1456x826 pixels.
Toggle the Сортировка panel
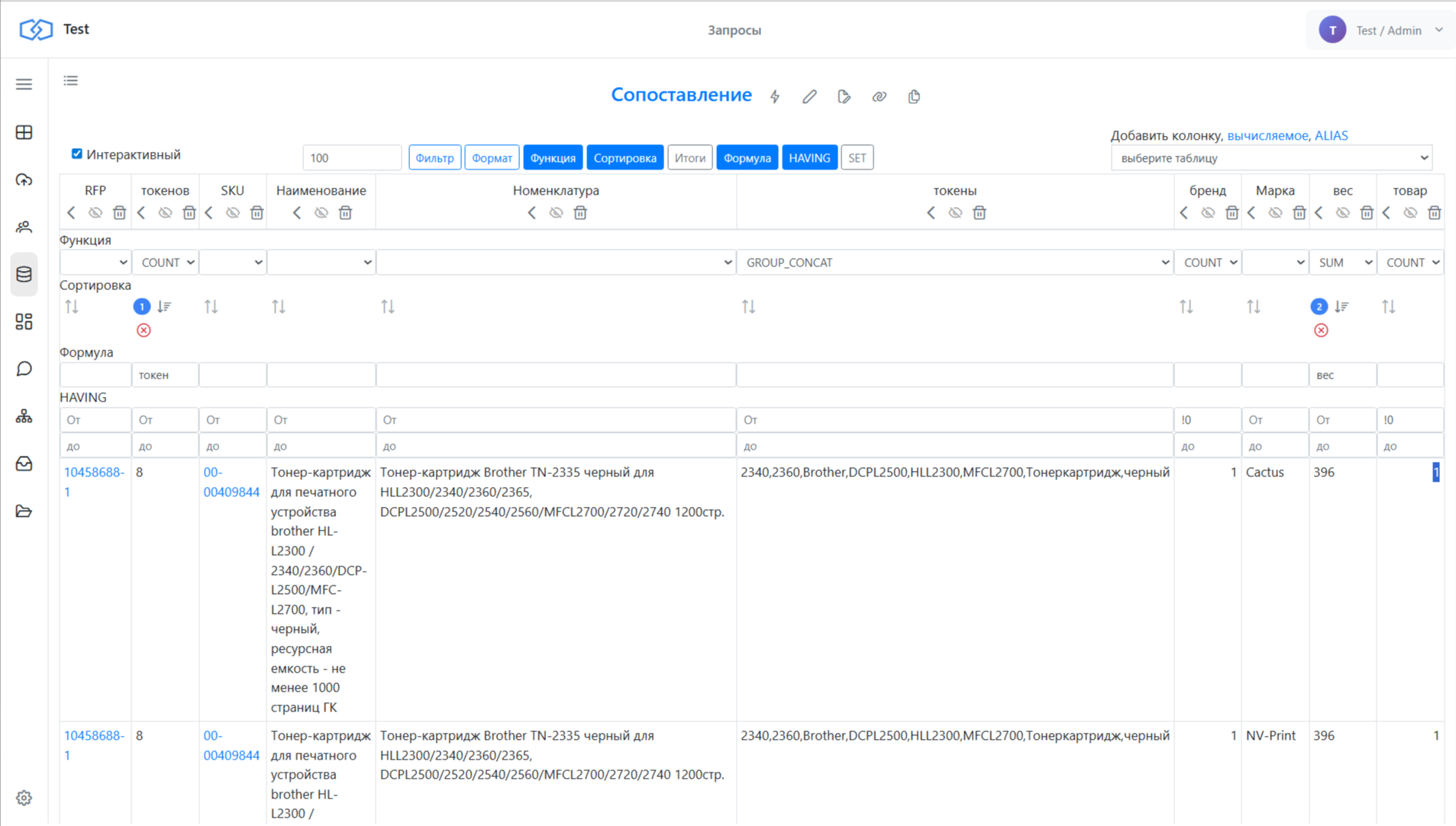[x=625, y=158]
